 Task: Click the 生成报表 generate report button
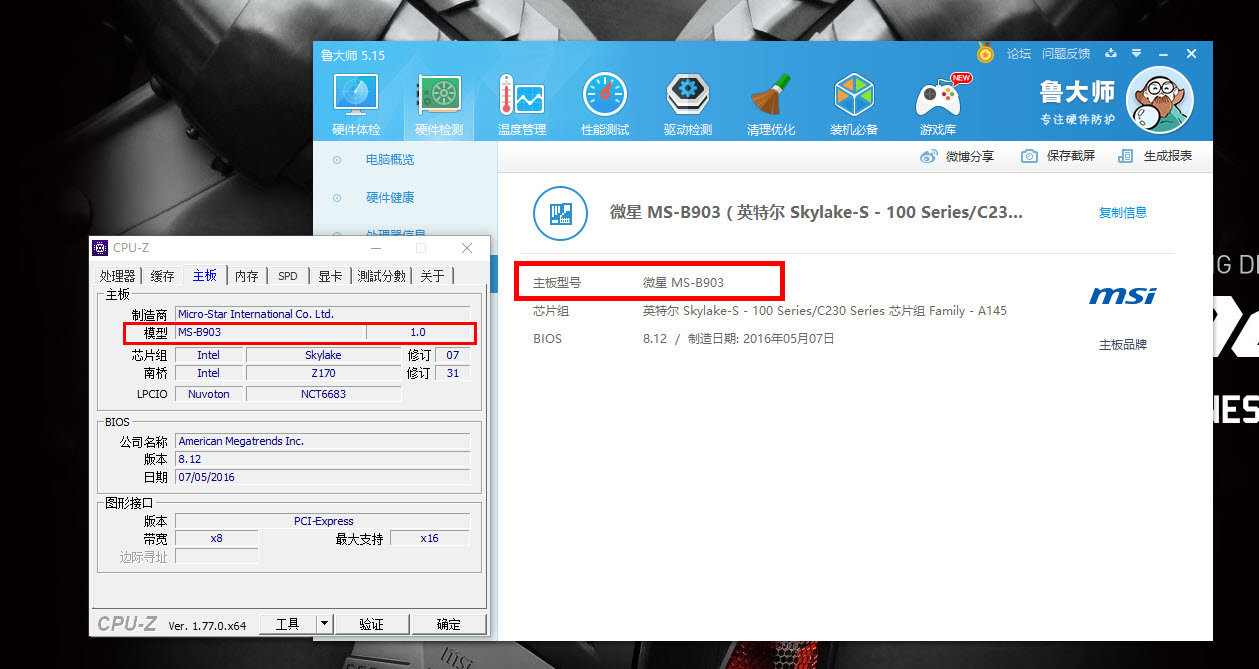1155,156
